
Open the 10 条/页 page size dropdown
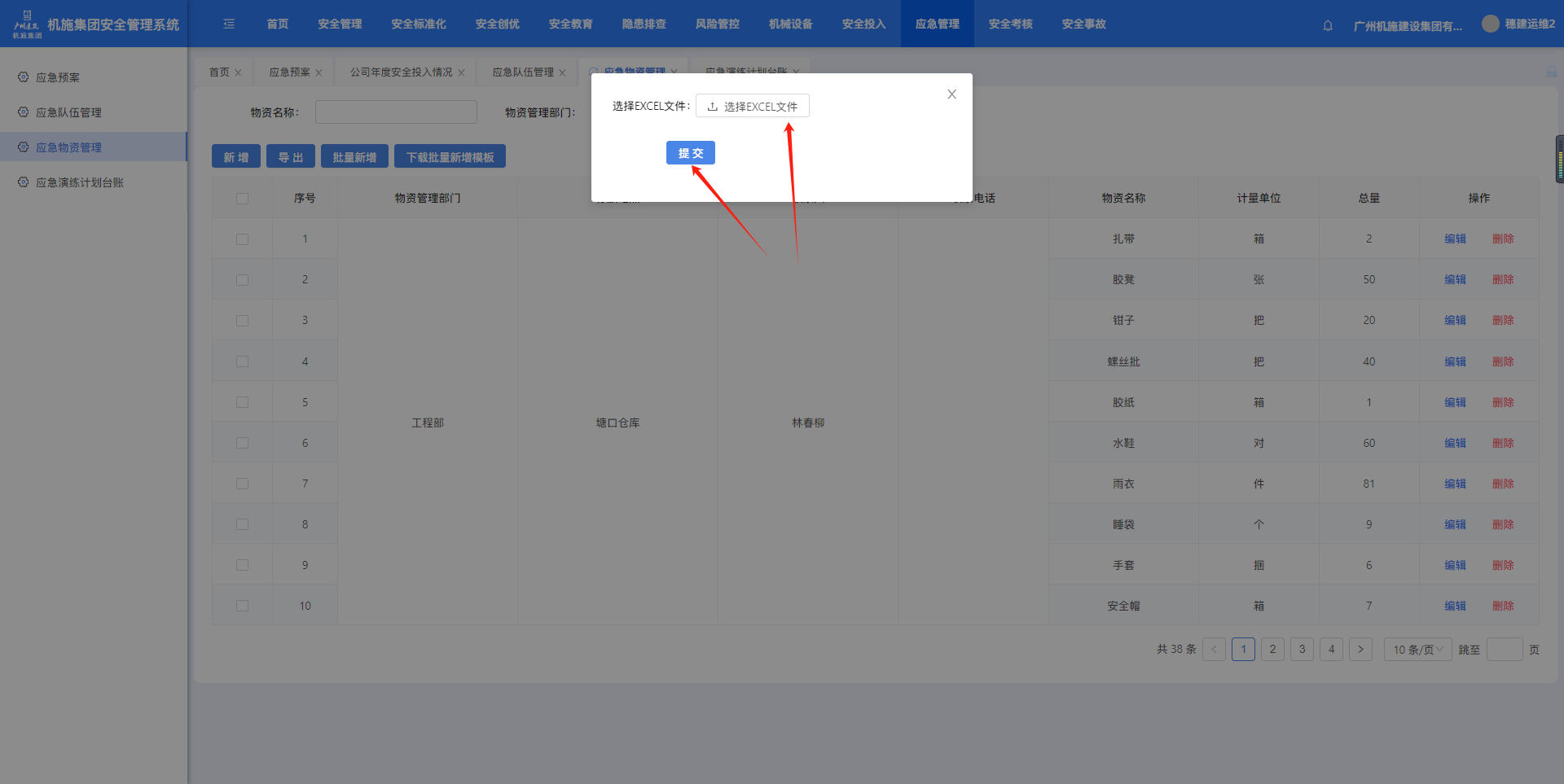(x=1417, y=650)
